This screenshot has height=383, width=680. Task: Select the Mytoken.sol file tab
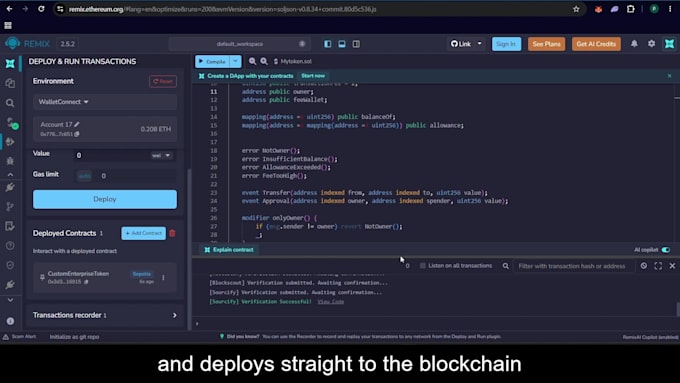coord(293,61)
